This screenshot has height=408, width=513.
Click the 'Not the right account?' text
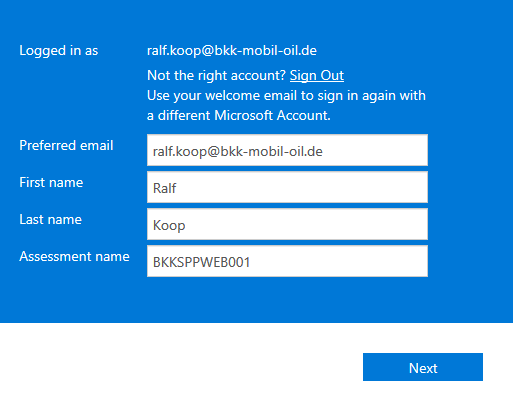point(217,76)
